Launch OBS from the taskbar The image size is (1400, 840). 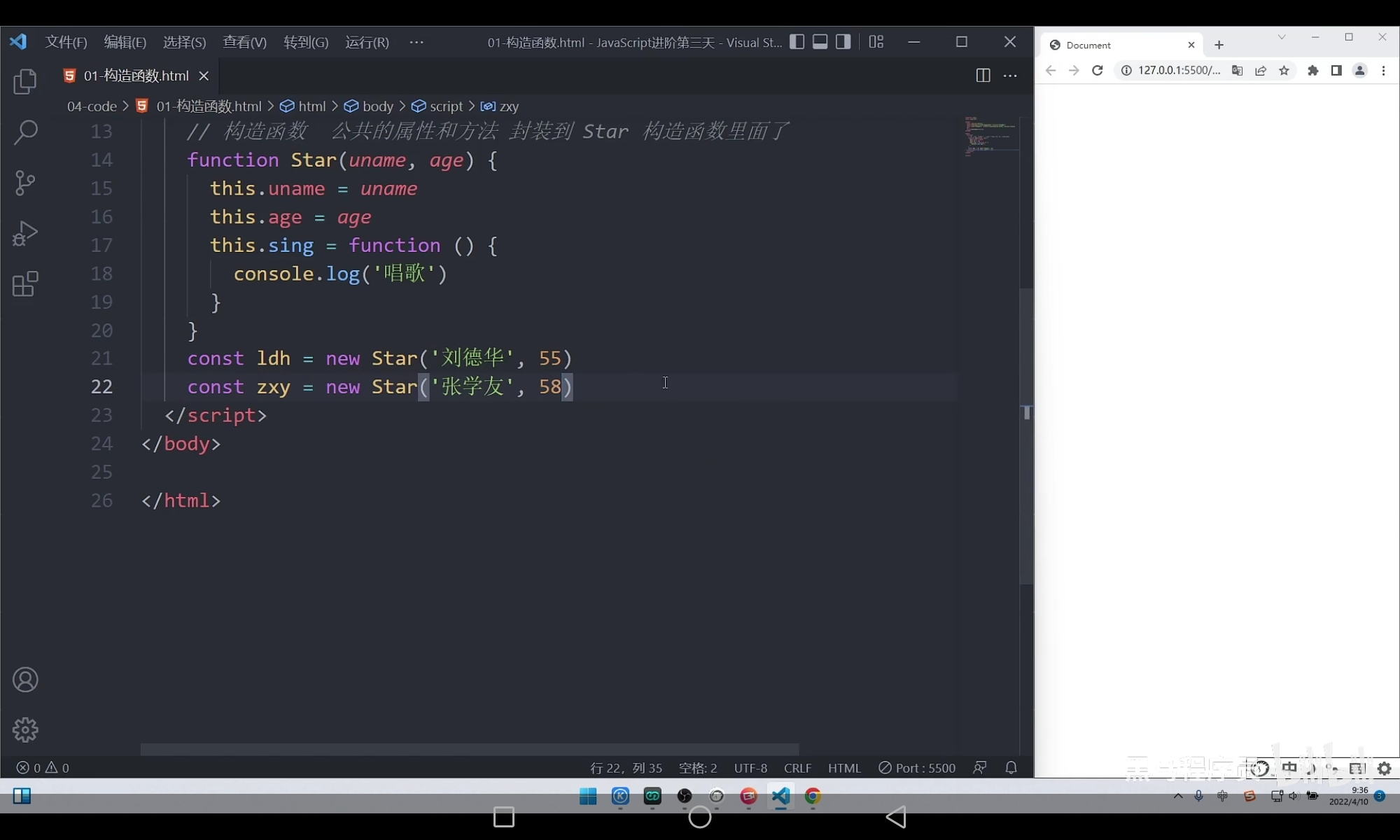click(x=685, y=796)
